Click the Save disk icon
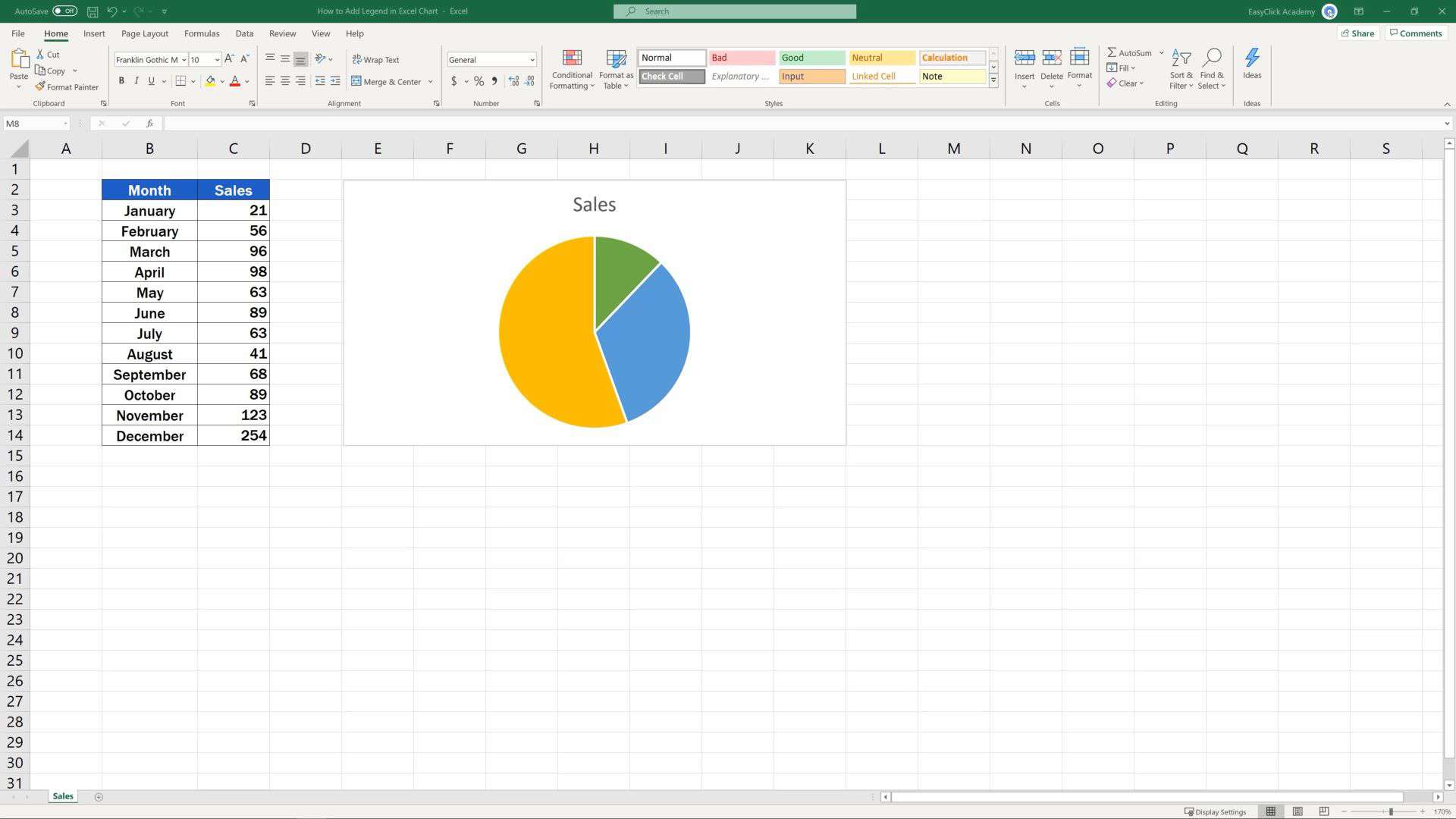The width and height of the screenshot is (1456, 819). [x=92, y=11]
